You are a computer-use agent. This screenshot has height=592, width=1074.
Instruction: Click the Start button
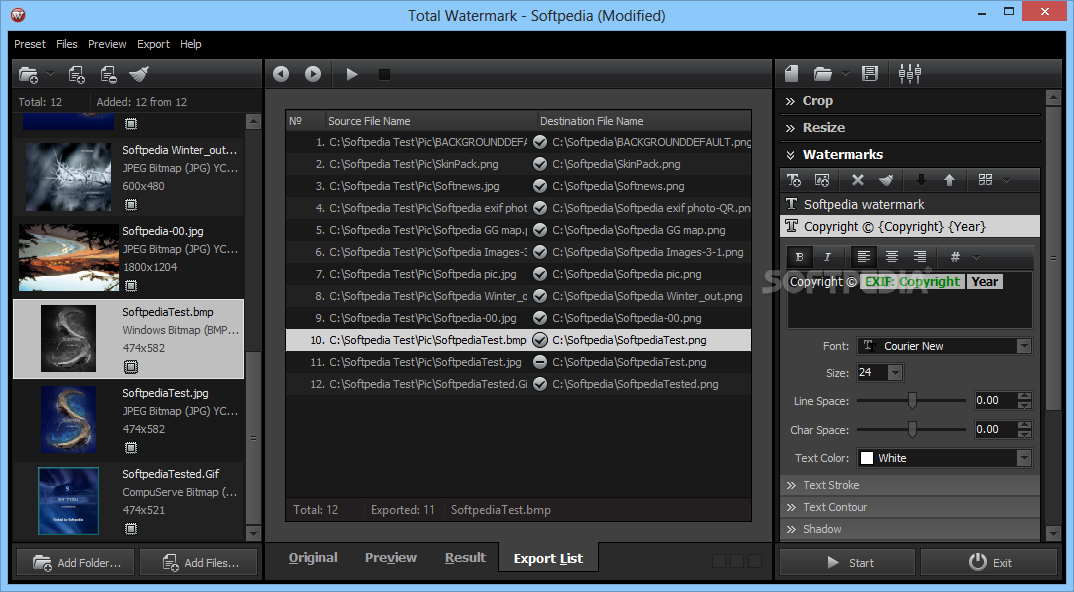click(847, 563)
